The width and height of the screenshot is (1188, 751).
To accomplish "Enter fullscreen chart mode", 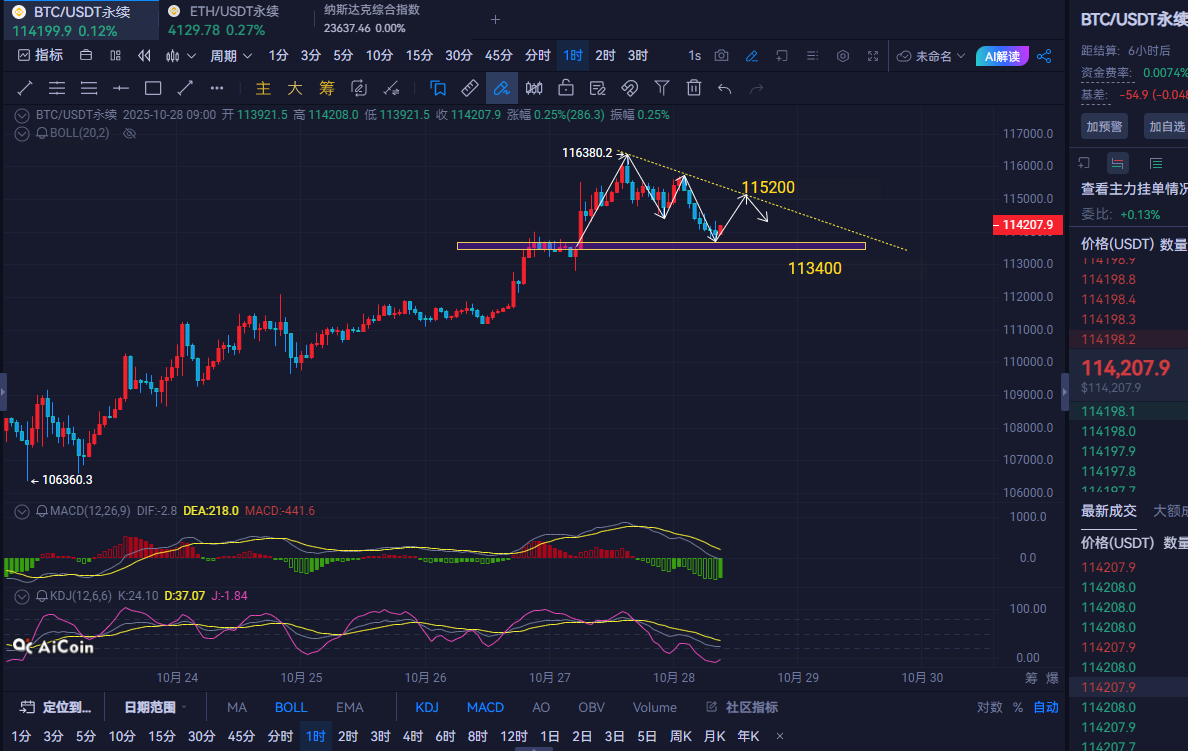I will [873, 56].
